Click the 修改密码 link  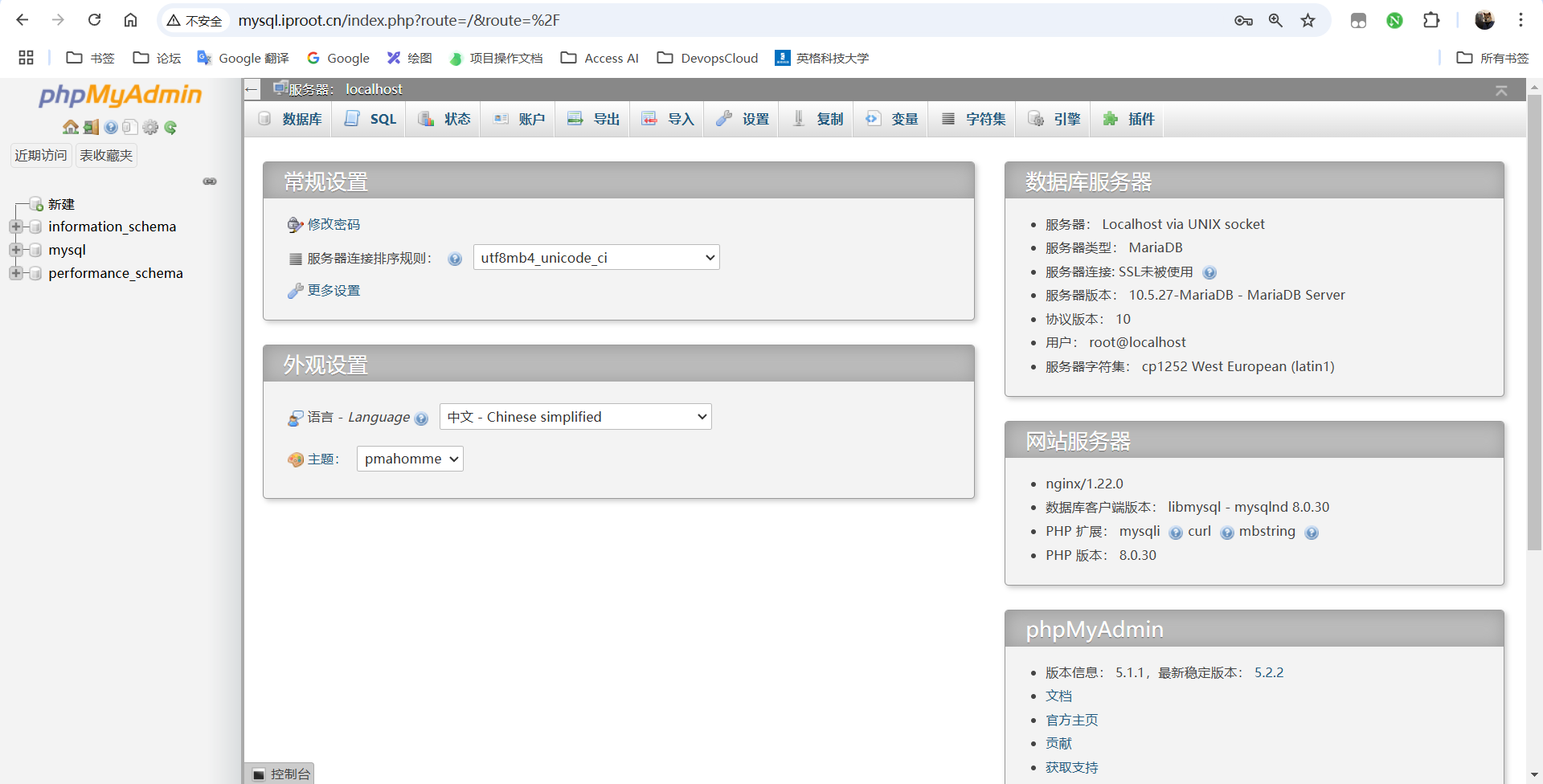tap(334, 225)
